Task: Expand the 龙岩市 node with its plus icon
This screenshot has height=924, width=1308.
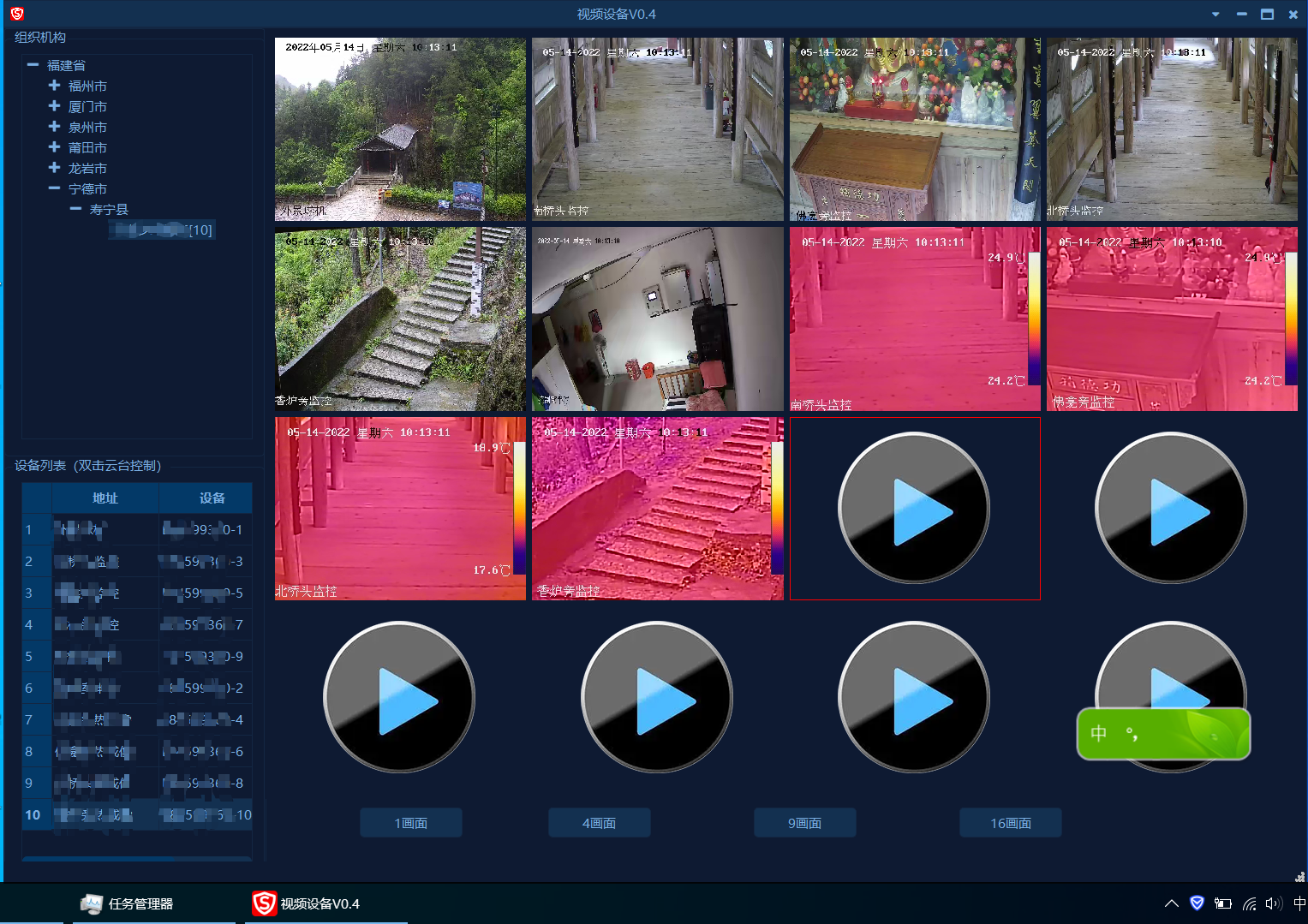Action: (54, 168)
